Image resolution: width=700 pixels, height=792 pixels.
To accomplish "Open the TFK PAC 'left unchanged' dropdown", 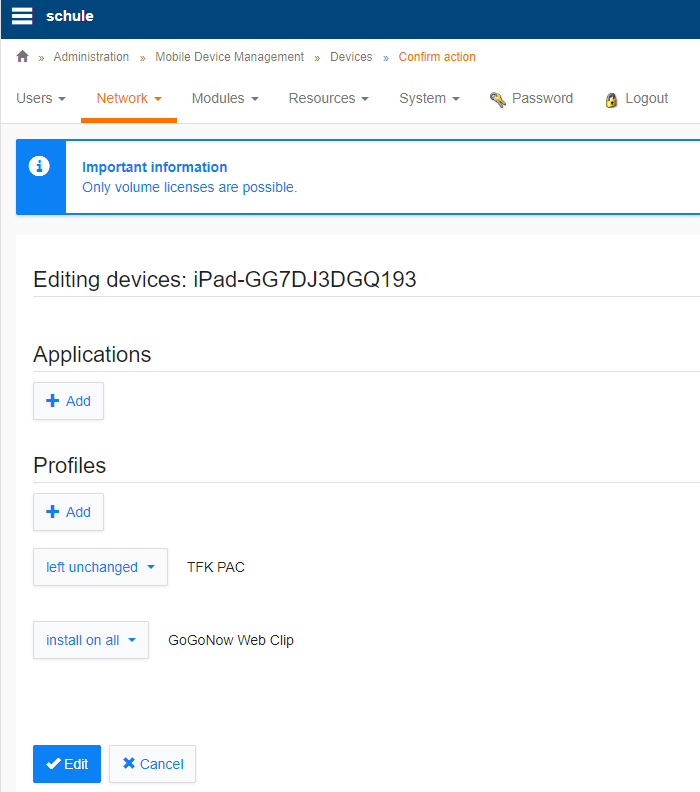I will (100, 567).
